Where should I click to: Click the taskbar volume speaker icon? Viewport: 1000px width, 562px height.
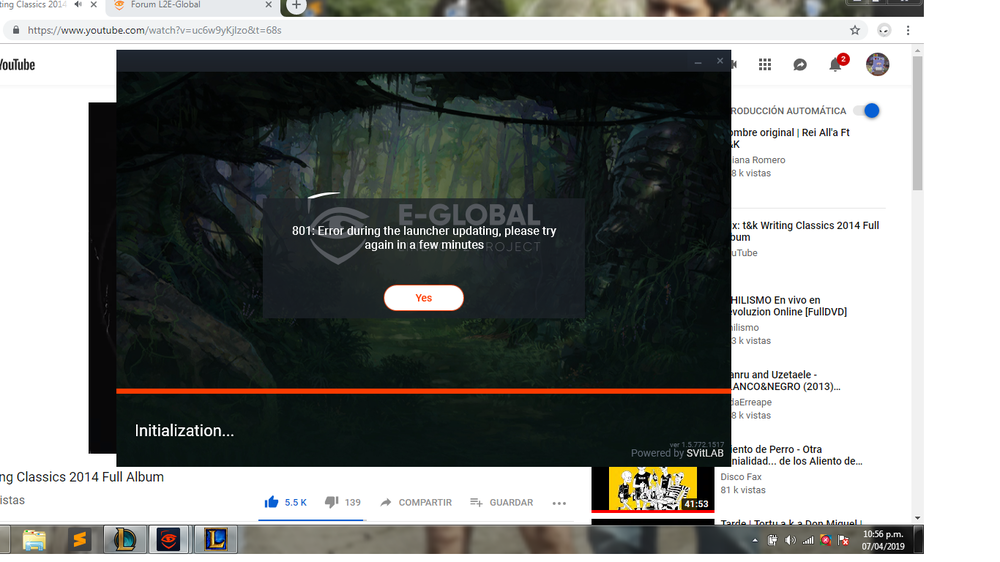(790, 540)
